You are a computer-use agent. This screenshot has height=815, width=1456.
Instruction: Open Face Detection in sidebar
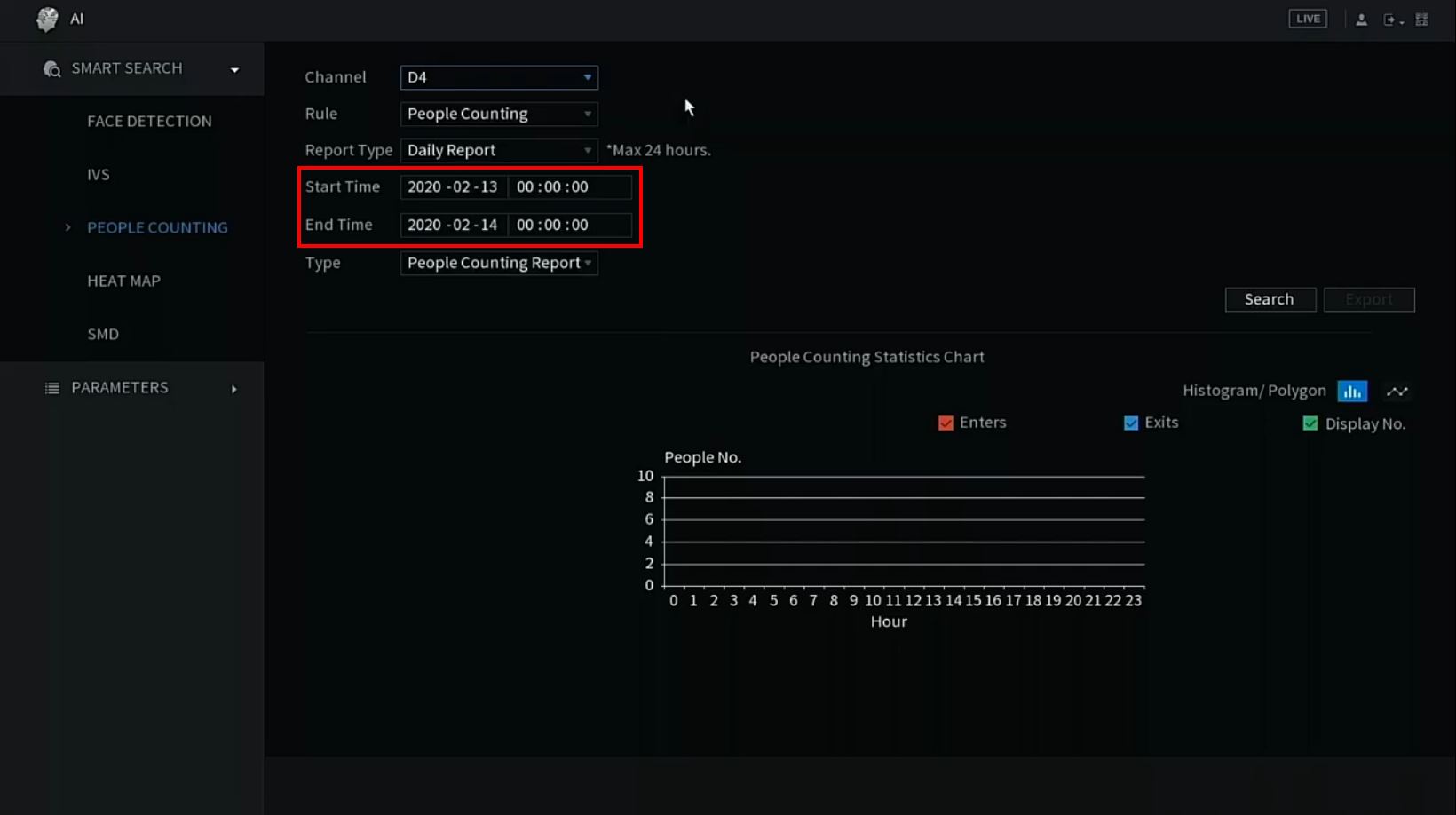pyautogui.click(x=149, y=122)
